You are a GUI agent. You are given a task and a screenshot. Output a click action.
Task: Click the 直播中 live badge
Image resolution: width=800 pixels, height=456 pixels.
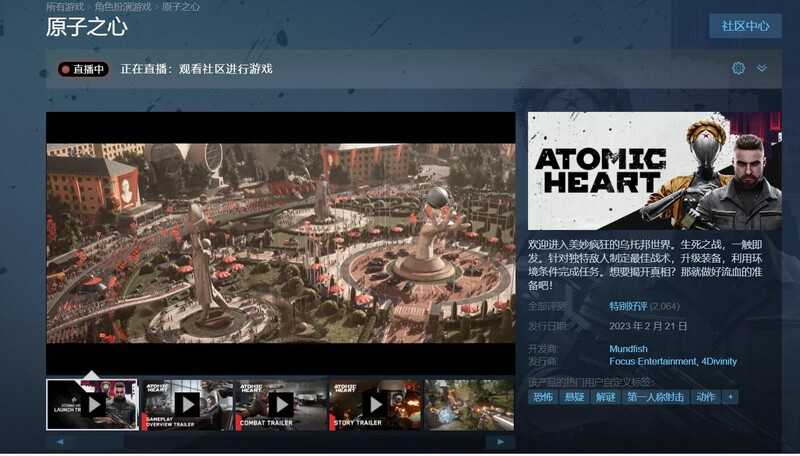coord(83,69)
